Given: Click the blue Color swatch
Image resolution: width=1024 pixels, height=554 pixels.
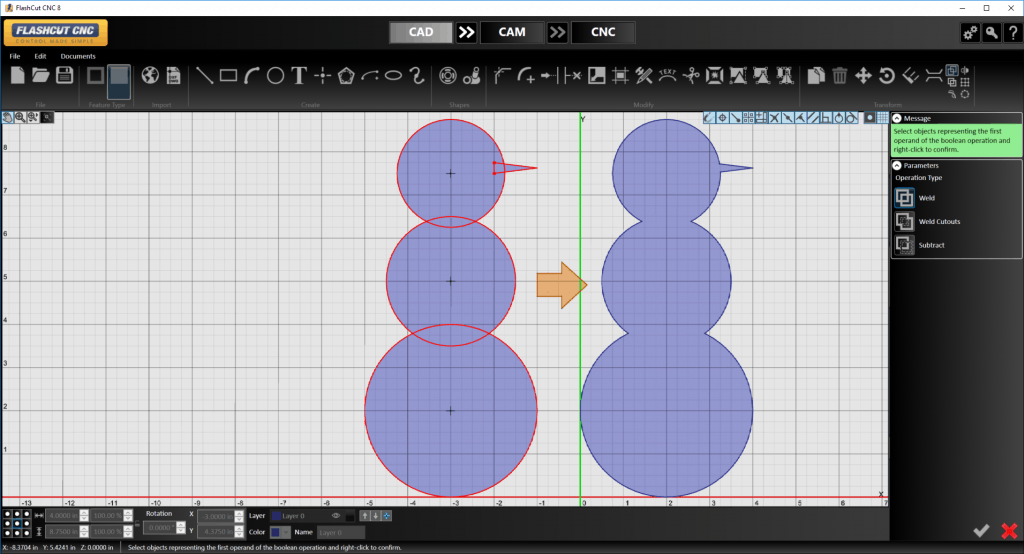Looking at the screenshot, I should point(277,532).
